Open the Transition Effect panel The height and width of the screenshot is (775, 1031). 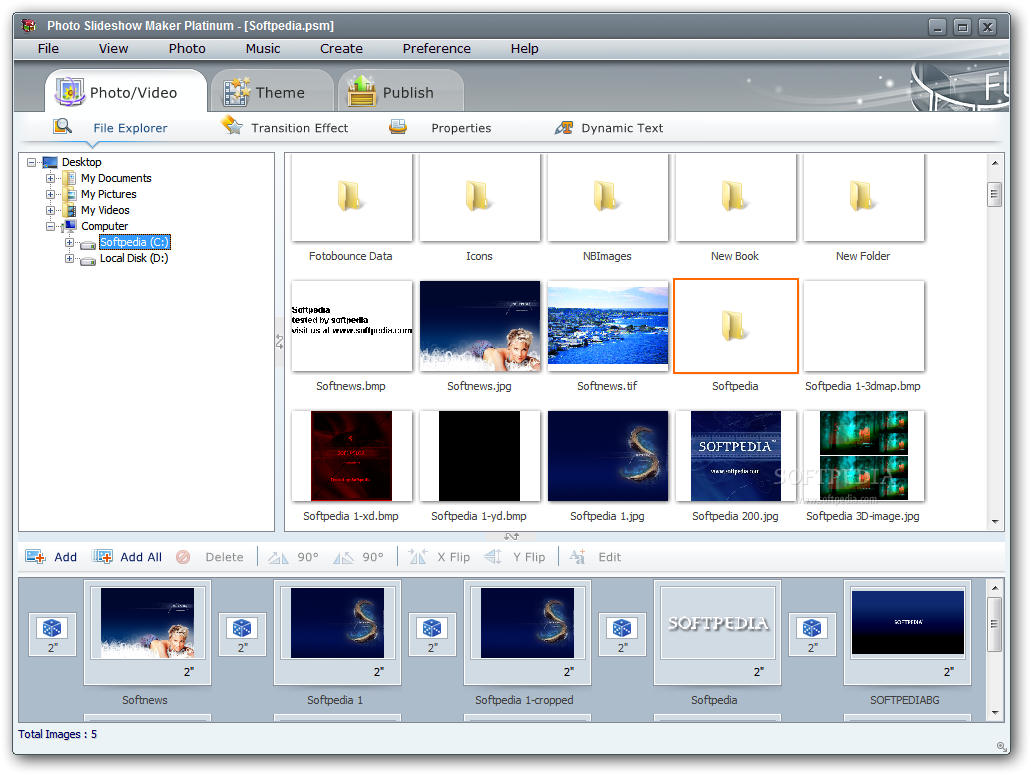[x=286, y=128]
